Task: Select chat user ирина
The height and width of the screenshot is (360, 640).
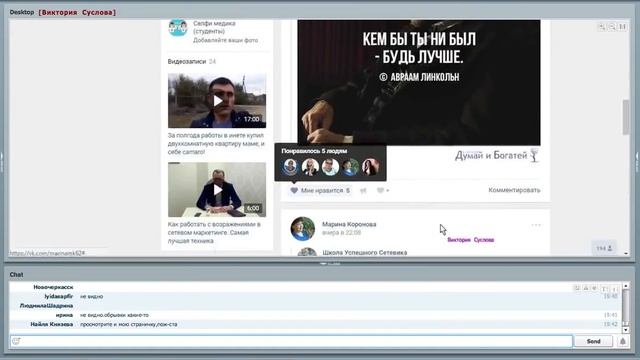Action: pos(64,315)
